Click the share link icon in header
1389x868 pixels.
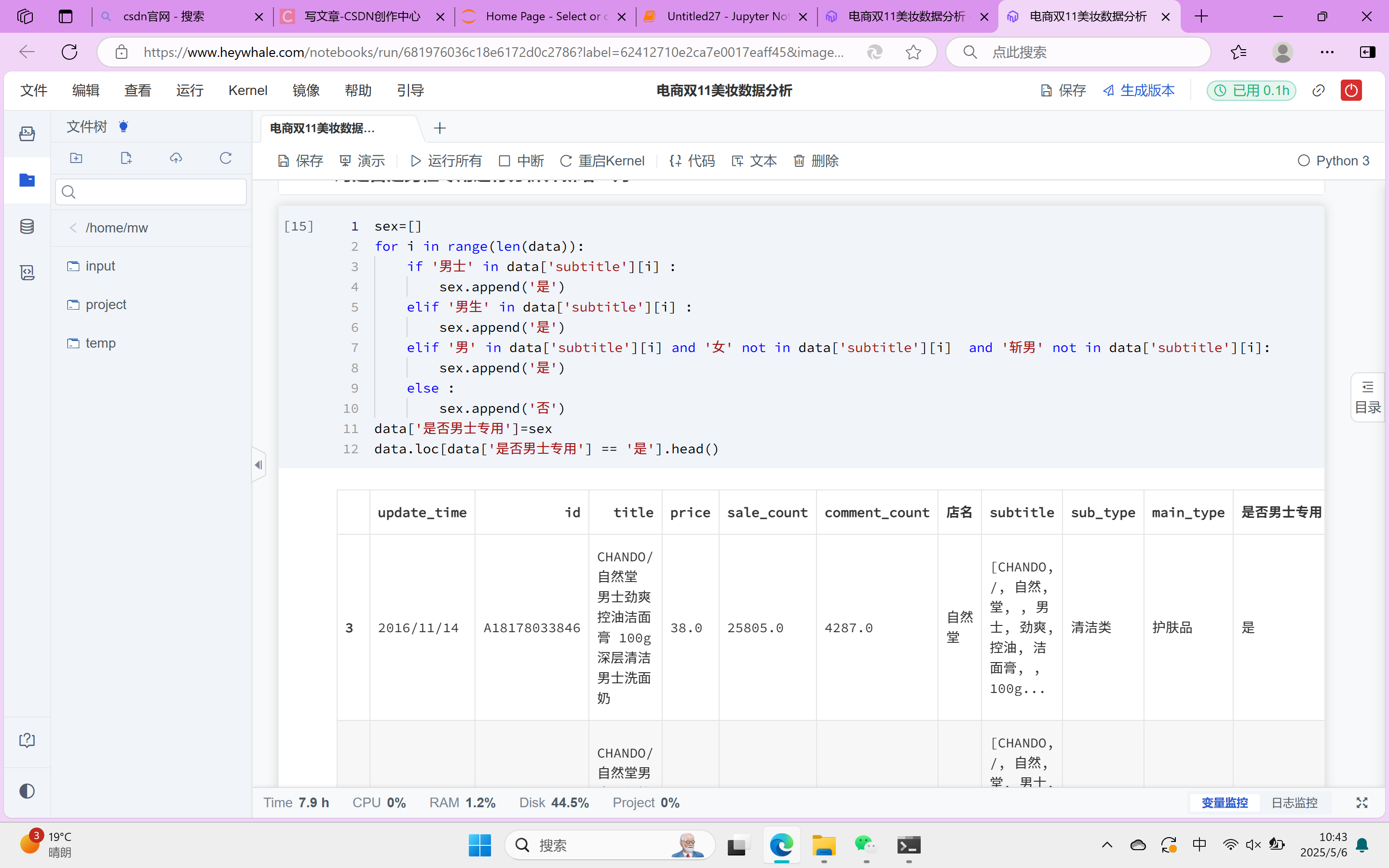[1319, 90]
